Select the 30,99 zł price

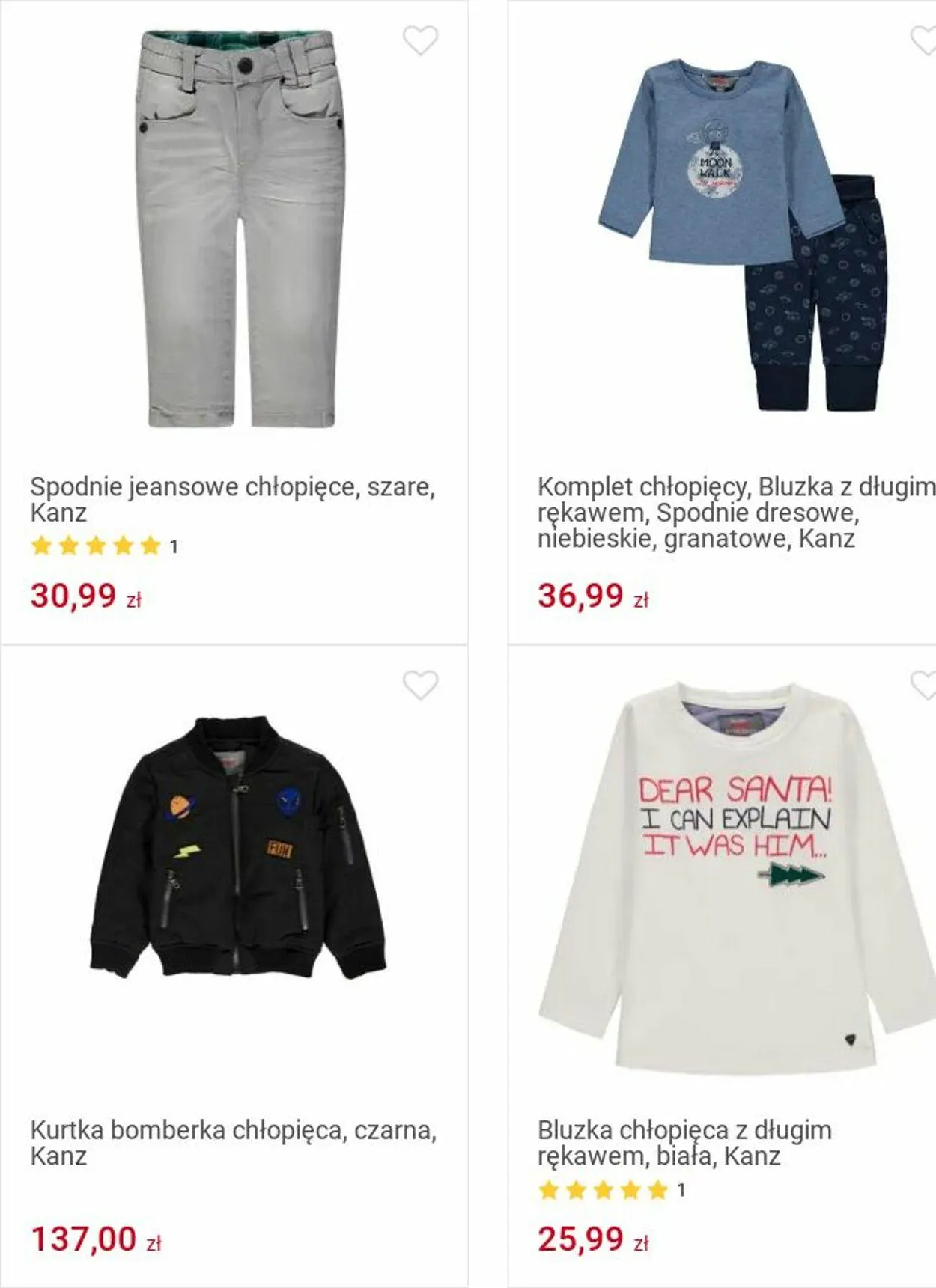[86, 596]
